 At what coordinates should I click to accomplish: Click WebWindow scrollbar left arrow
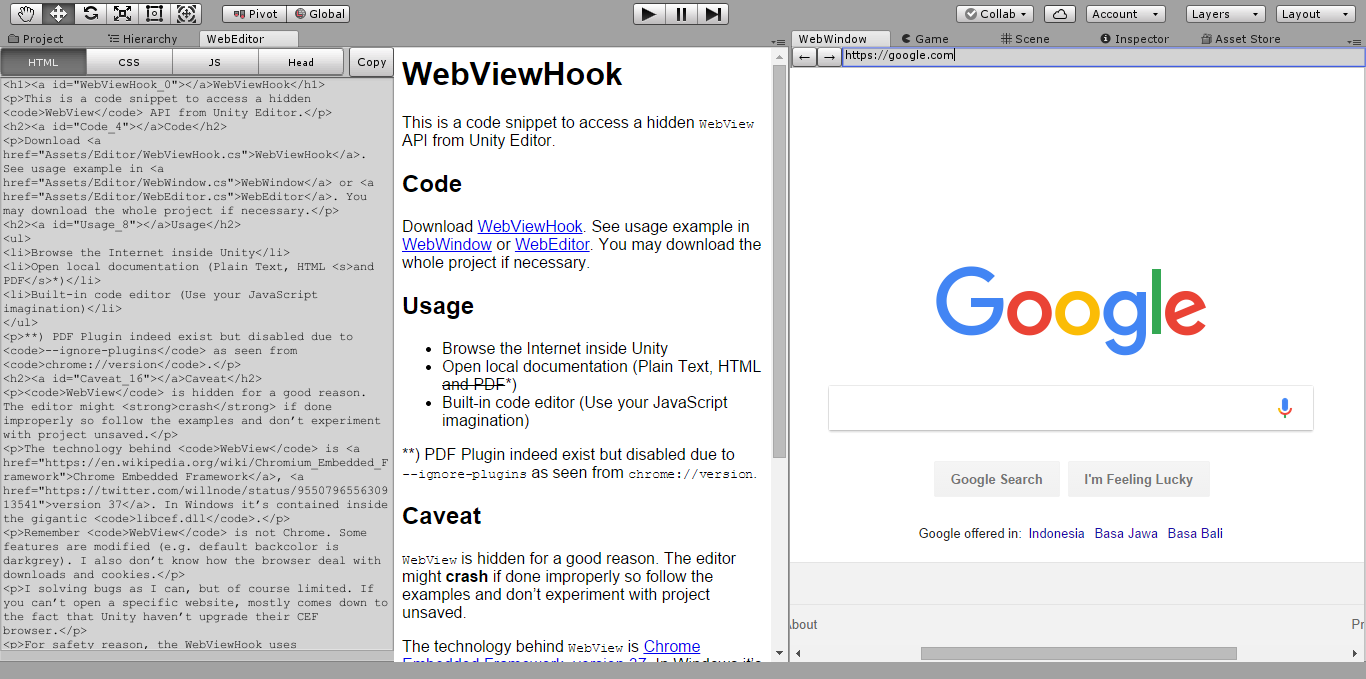(796, 653)
